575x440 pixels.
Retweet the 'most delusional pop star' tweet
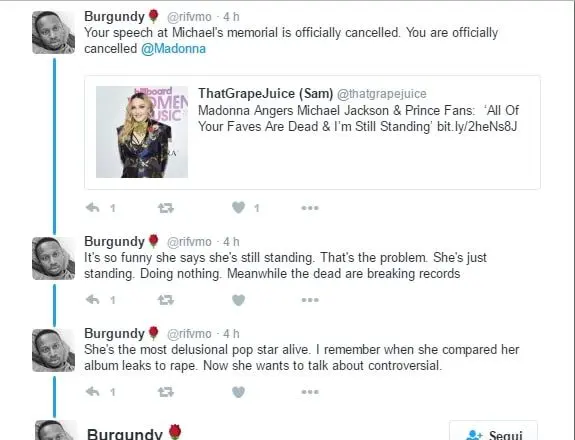166,392
